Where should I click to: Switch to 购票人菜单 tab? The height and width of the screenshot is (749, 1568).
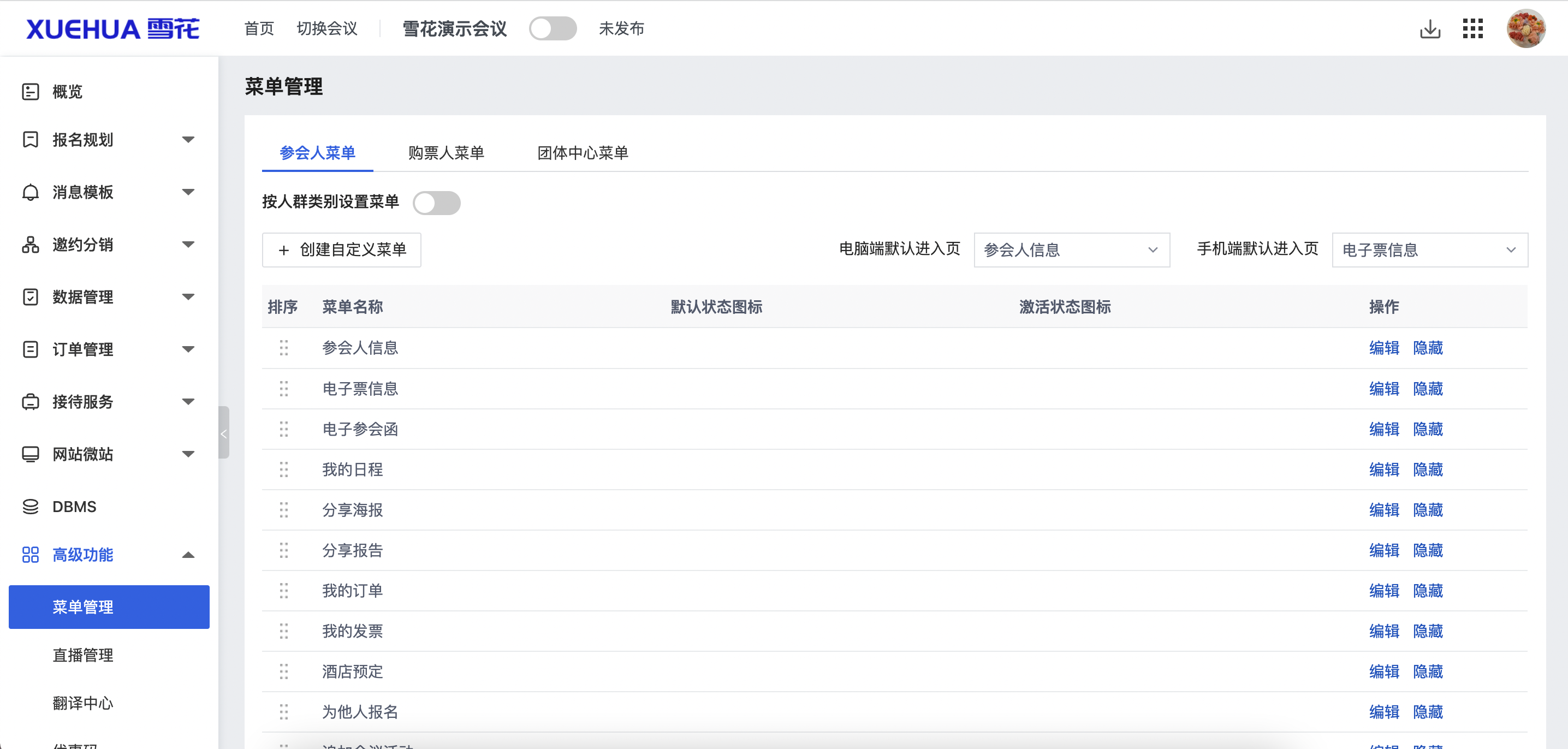[446, 153]
